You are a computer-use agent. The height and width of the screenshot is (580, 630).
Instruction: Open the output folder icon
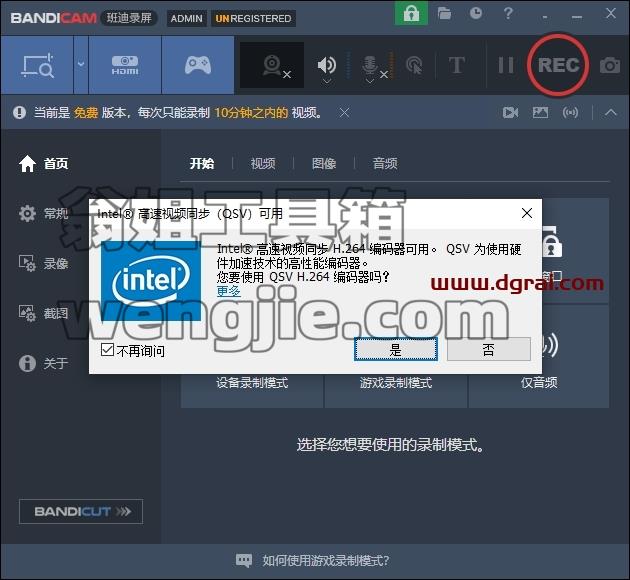click(444, 14)
